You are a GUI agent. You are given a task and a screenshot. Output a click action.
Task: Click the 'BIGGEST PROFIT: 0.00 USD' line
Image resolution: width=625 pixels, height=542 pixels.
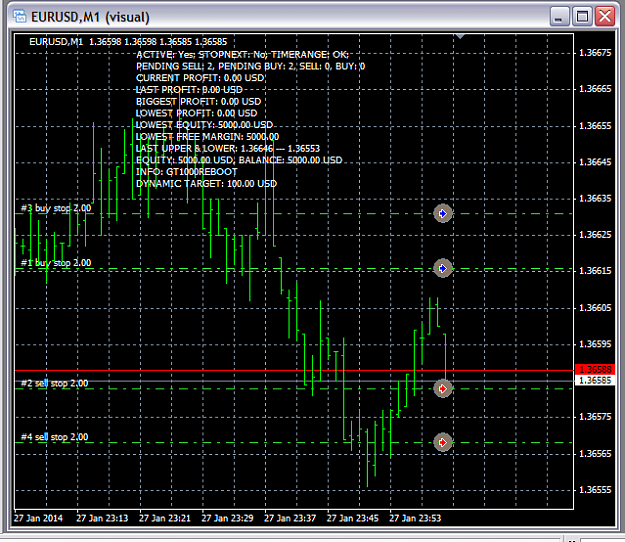click(x=199, y=101)
